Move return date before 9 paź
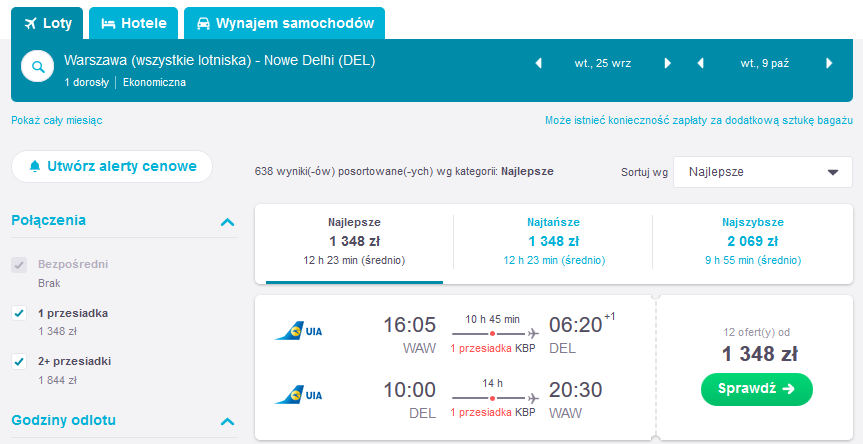This screenshot has height=444, width=863. 700,63
